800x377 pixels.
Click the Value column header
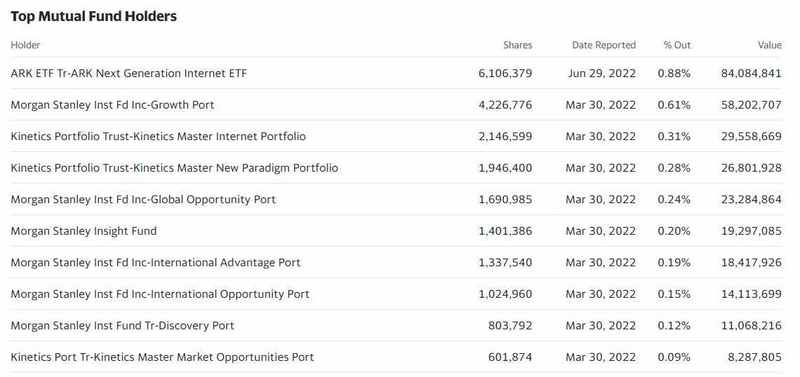pos(770,45)
